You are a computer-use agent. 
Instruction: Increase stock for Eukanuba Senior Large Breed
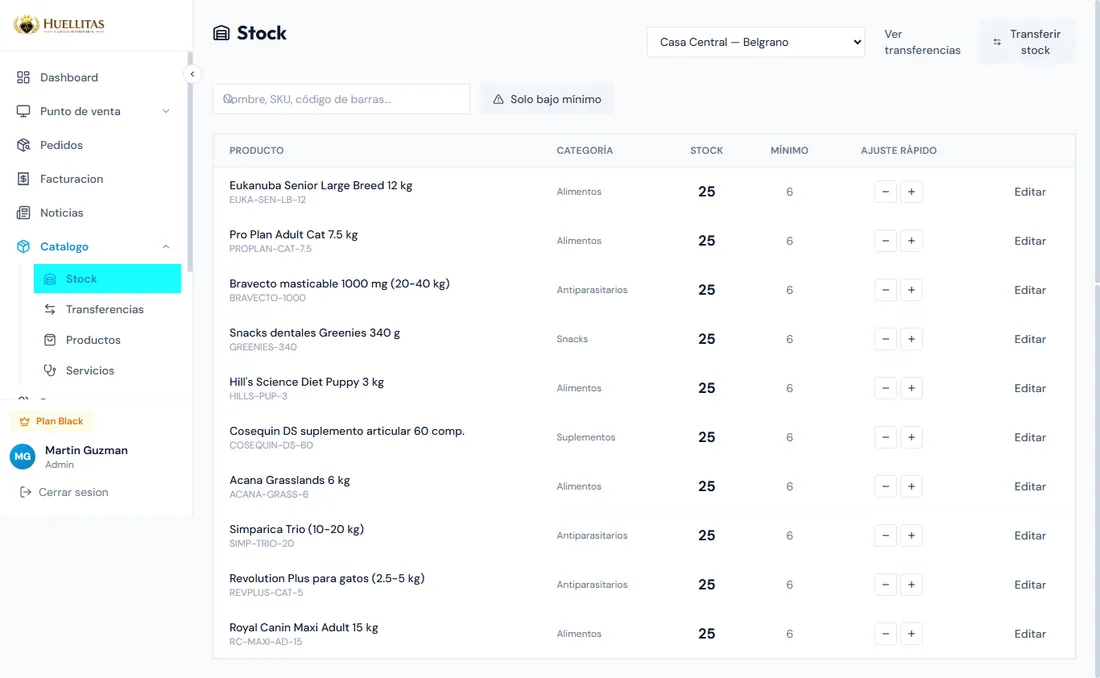(911, 192)
